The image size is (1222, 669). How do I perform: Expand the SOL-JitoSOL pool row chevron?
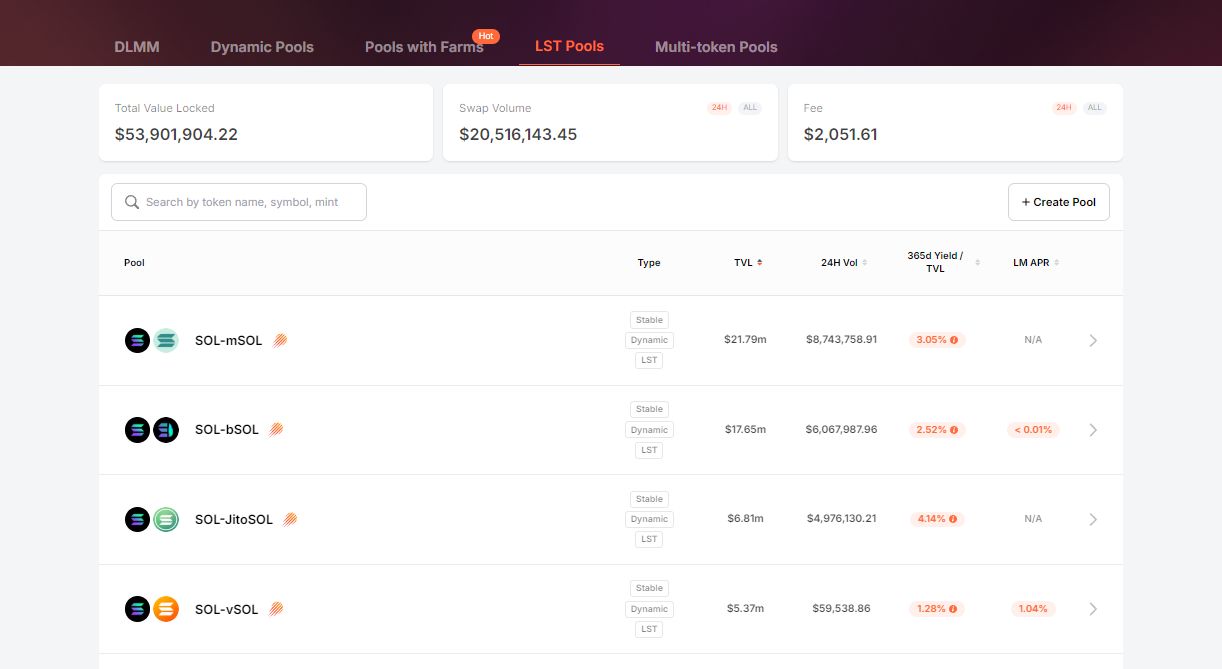[x=1093, y=519]
